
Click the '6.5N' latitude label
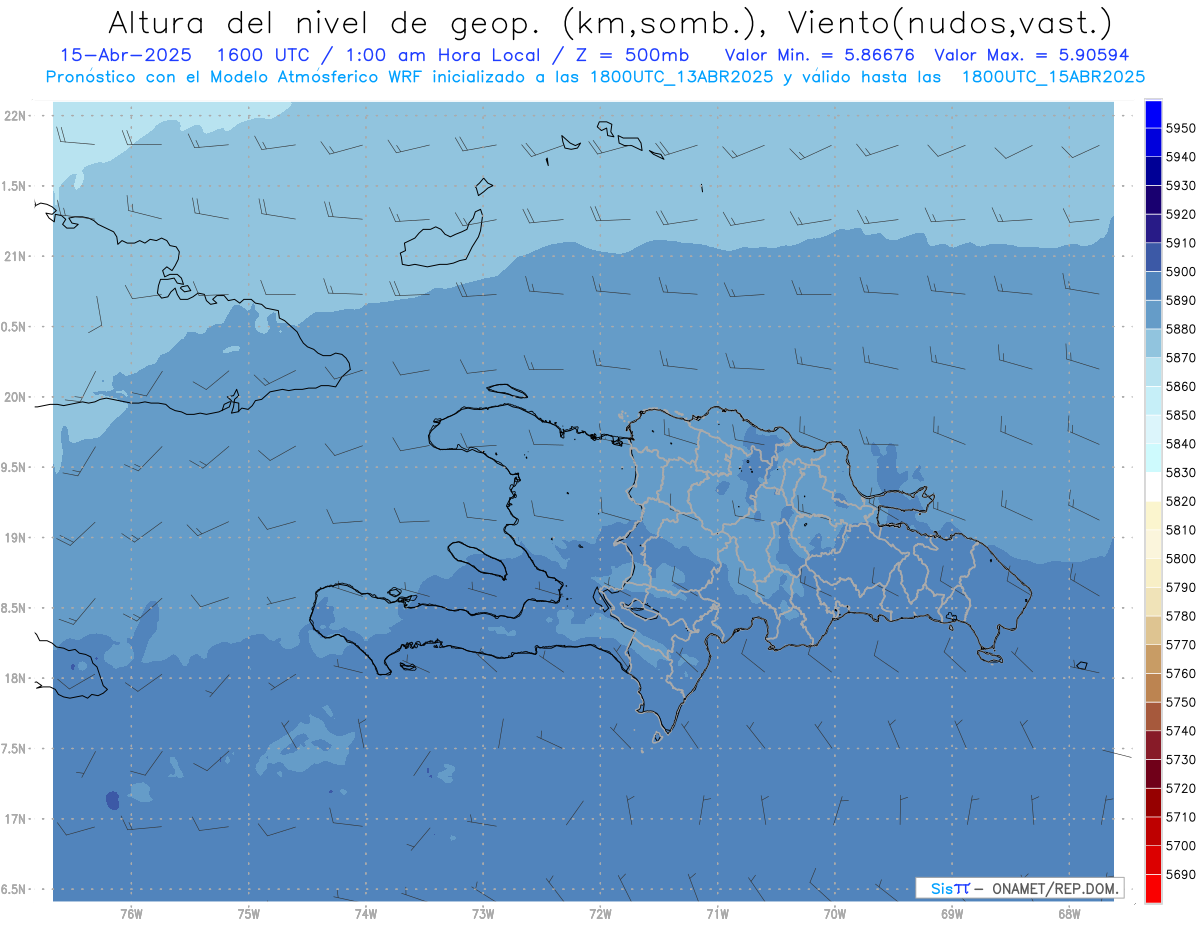[14, 889]
